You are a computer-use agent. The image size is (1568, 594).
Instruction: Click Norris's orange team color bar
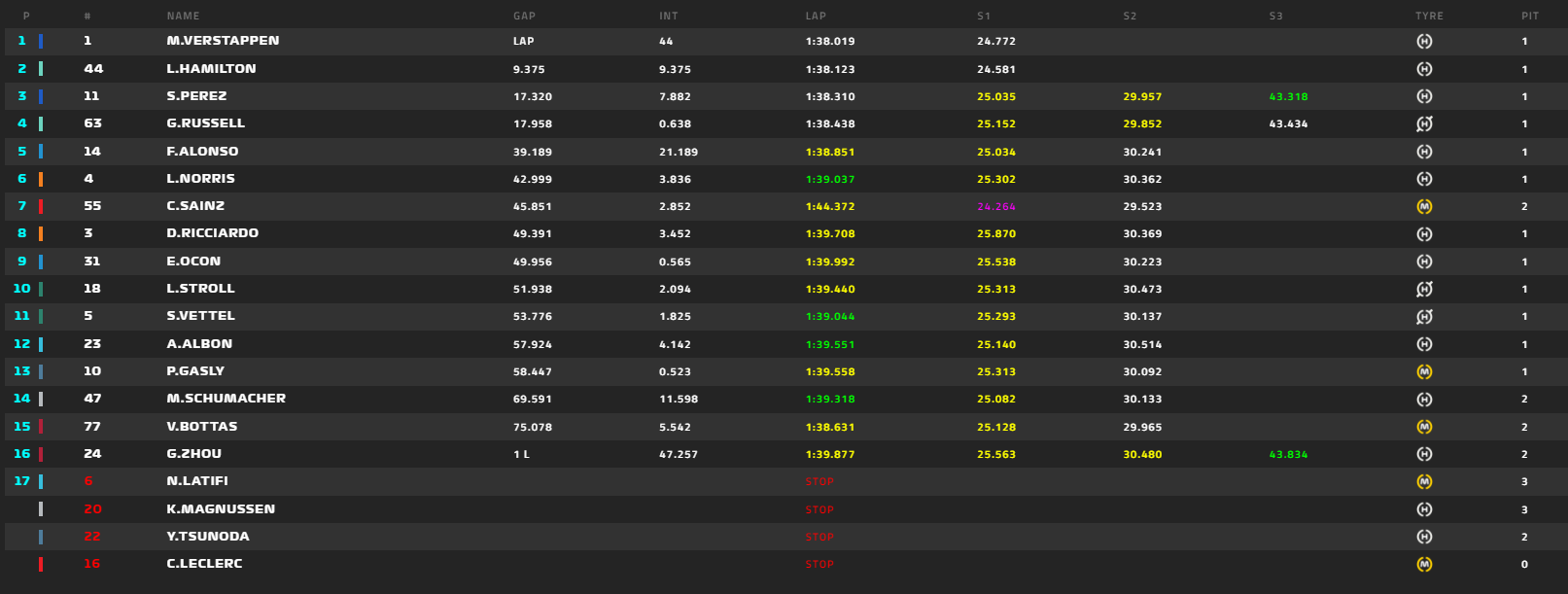pos(41,179)
